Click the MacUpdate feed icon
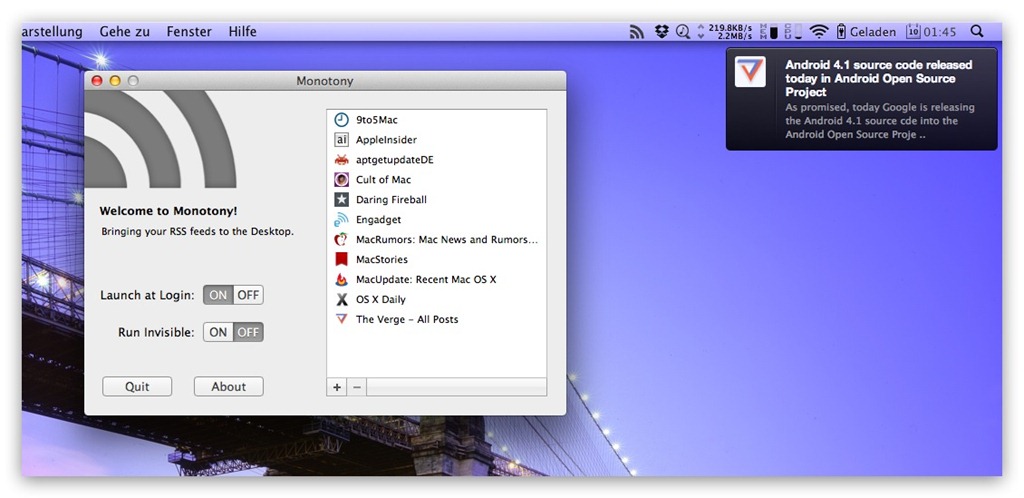The height and width of the screenshot is (498, 1024). (342, 279)
